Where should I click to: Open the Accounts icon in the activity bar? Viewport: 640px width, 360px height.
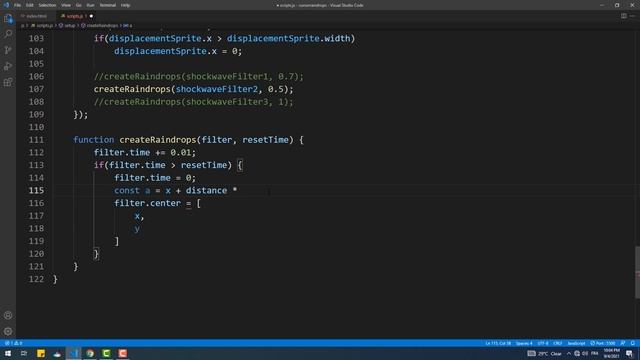(8, 315)
